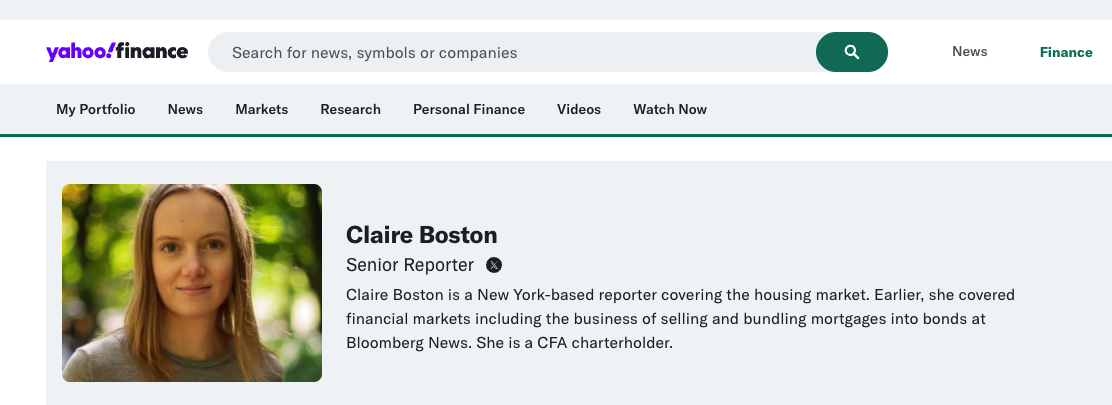Switch to the Markets tab
This screenshot has width=1112, height=405.
262,109
